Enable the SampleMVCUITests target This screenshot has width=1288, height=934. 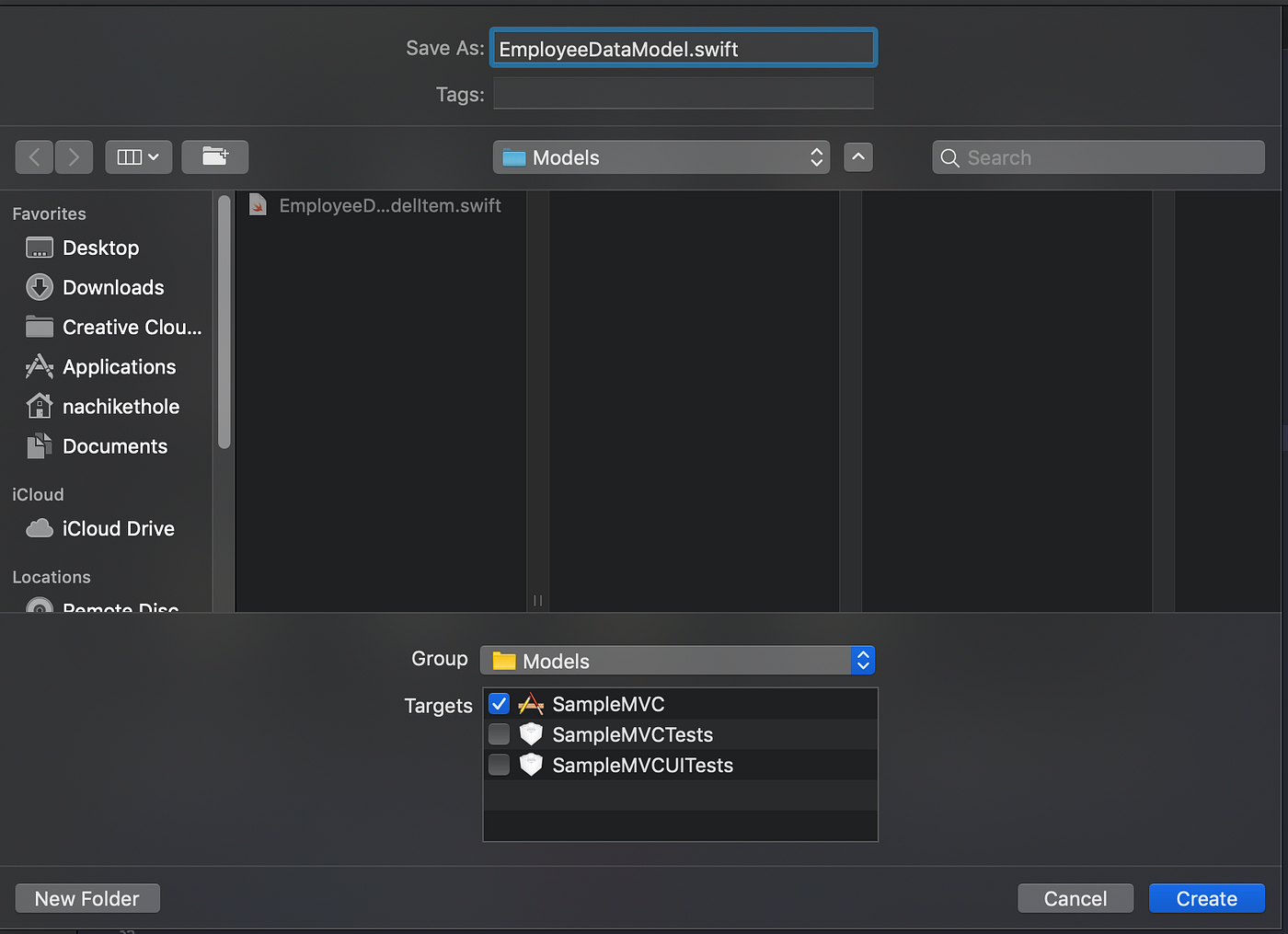click(498, 765)
